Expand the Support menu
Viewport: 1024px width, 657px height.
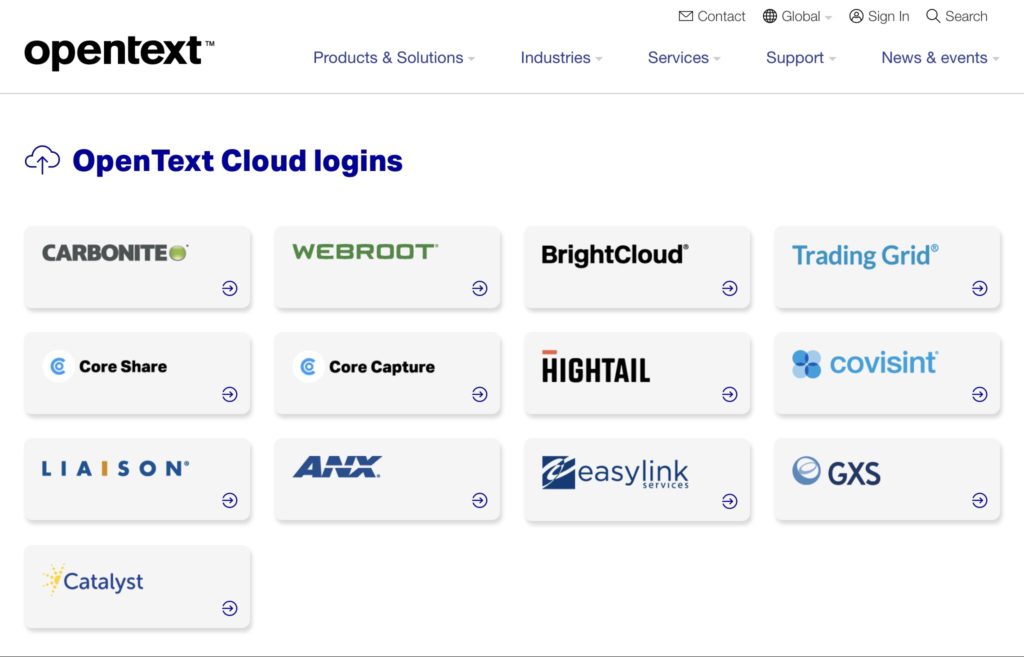(x=801, y=58)
